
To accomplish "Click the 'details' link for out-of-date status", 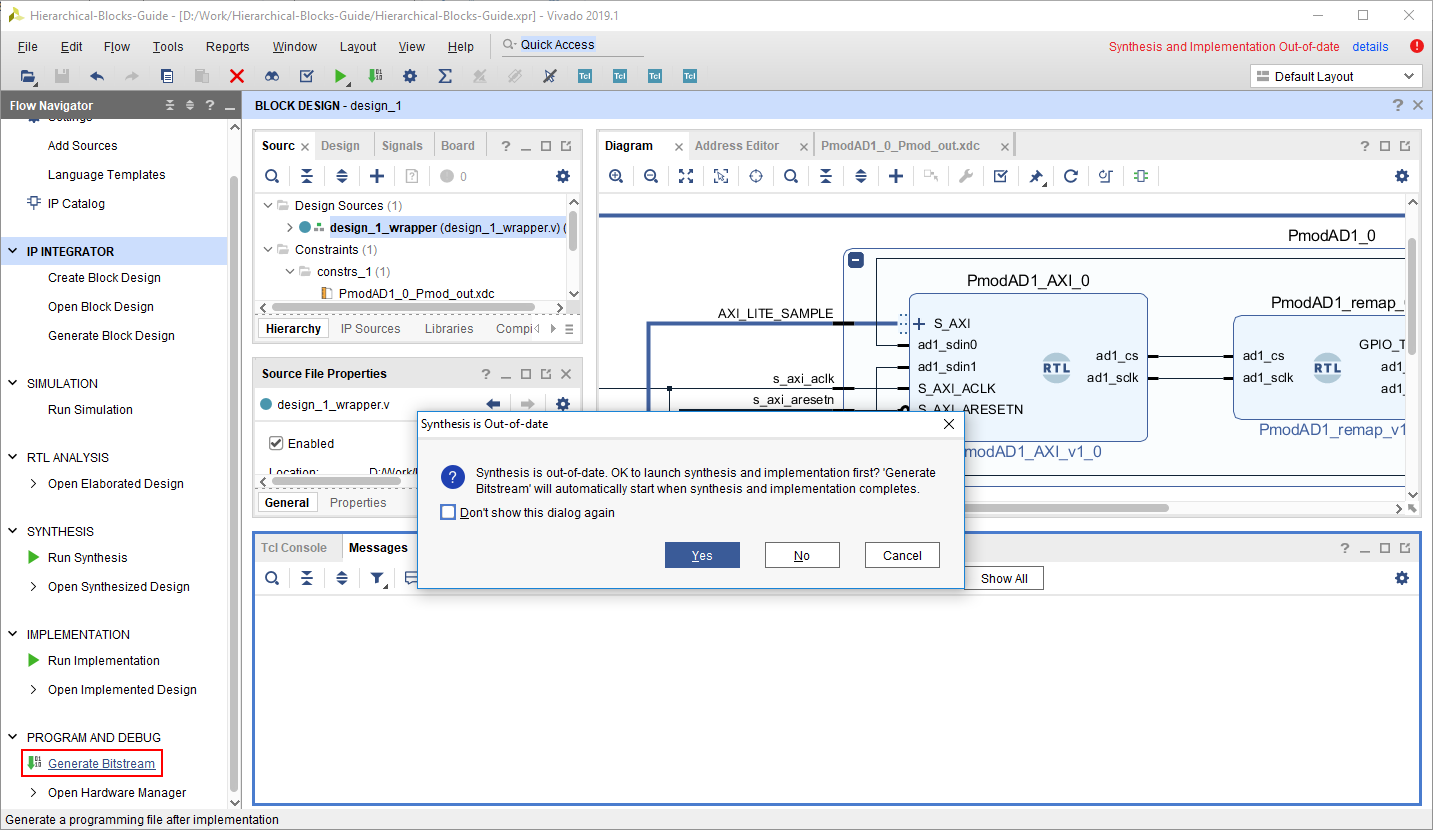I will (x=1370, y=47).
